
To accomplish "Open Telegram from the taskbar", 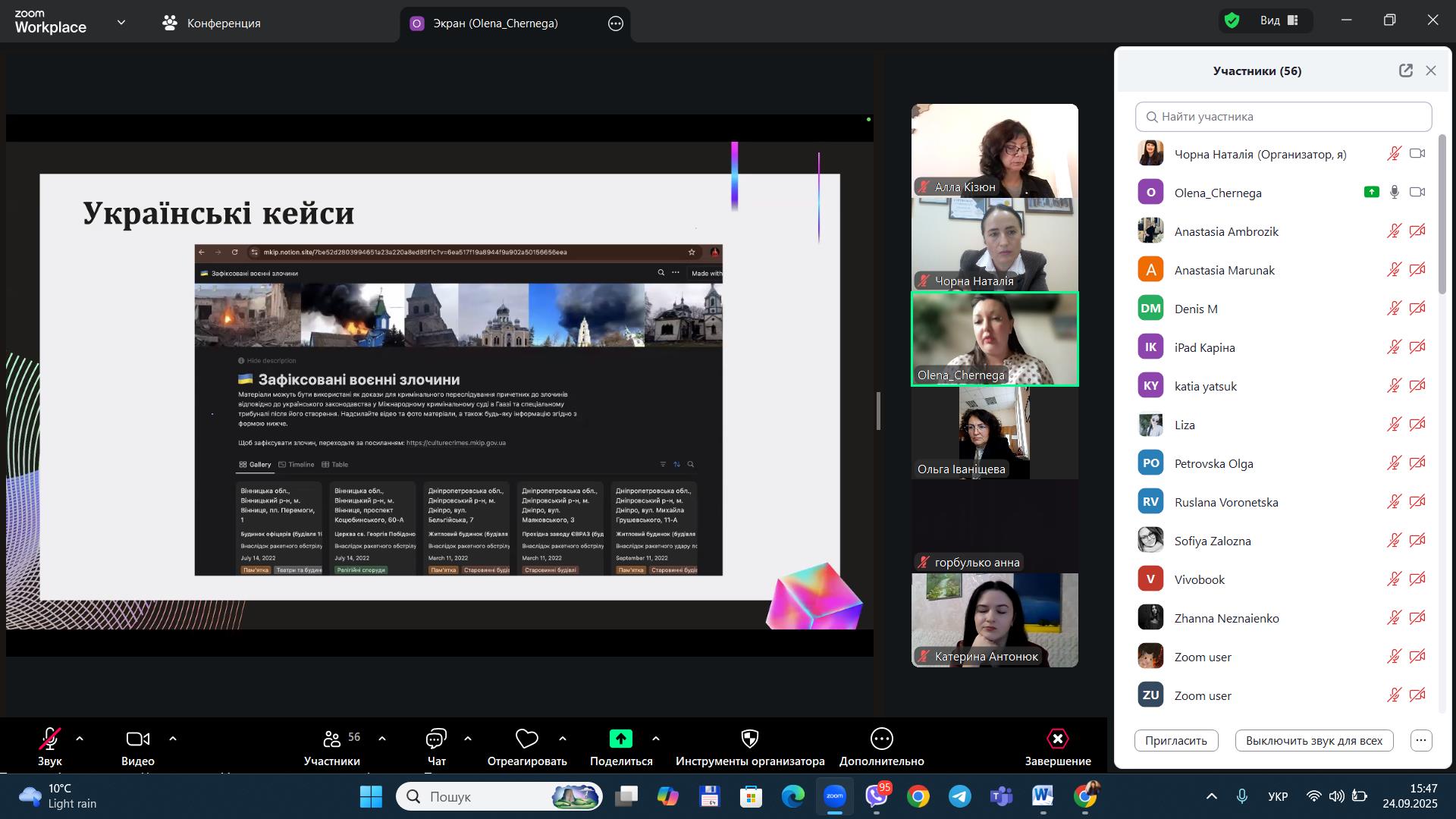I will coord(960,796).
